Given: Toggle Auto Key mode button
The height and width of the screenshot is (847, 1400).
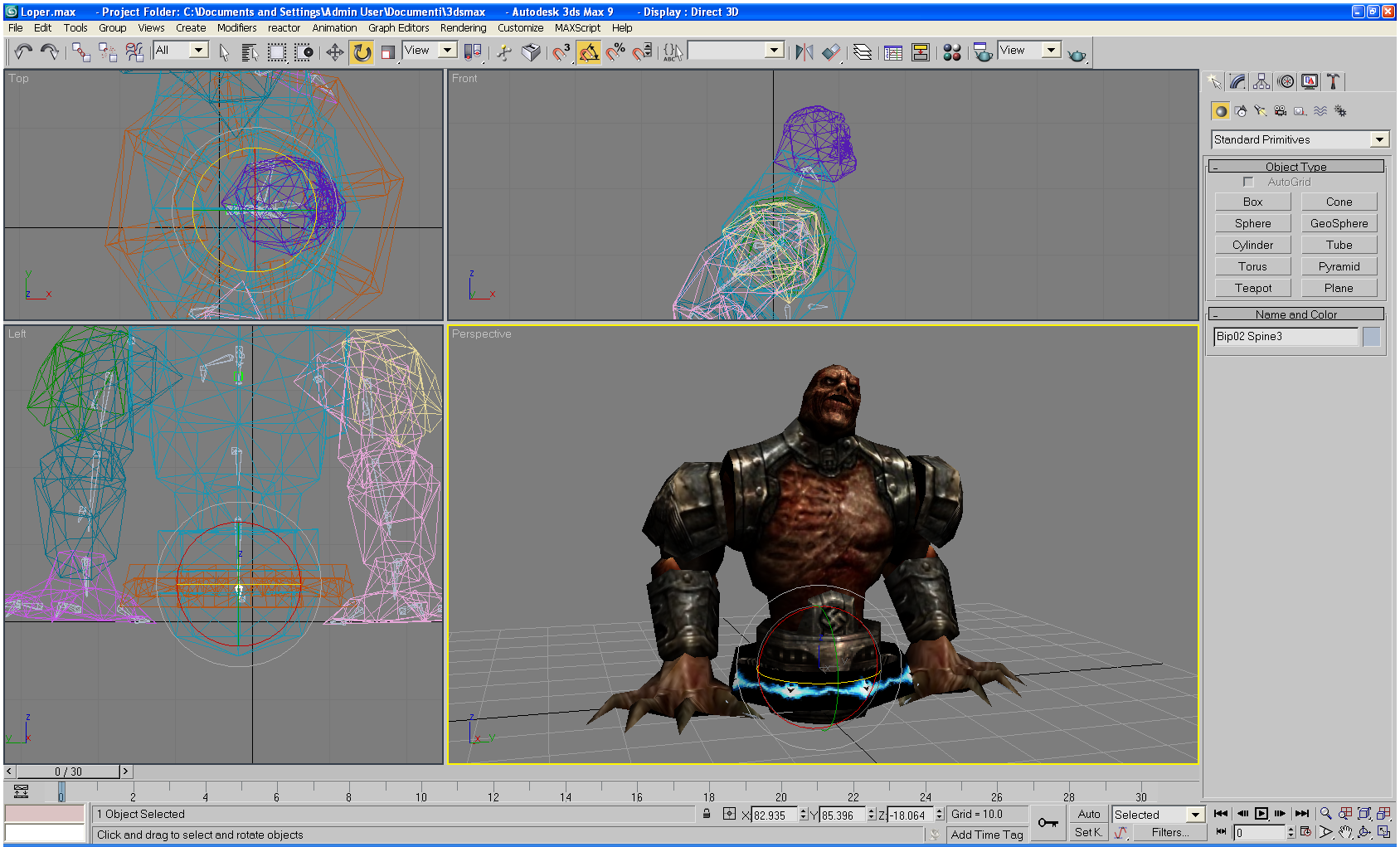Looking at the screenshot, I should click(x=1089, y=815).
